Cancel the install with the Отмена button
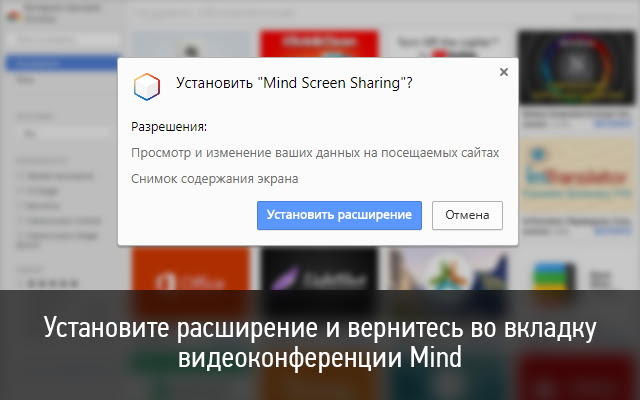Image resolution: width=640 pixels, height=400 pixels. (x=467, y=215)
